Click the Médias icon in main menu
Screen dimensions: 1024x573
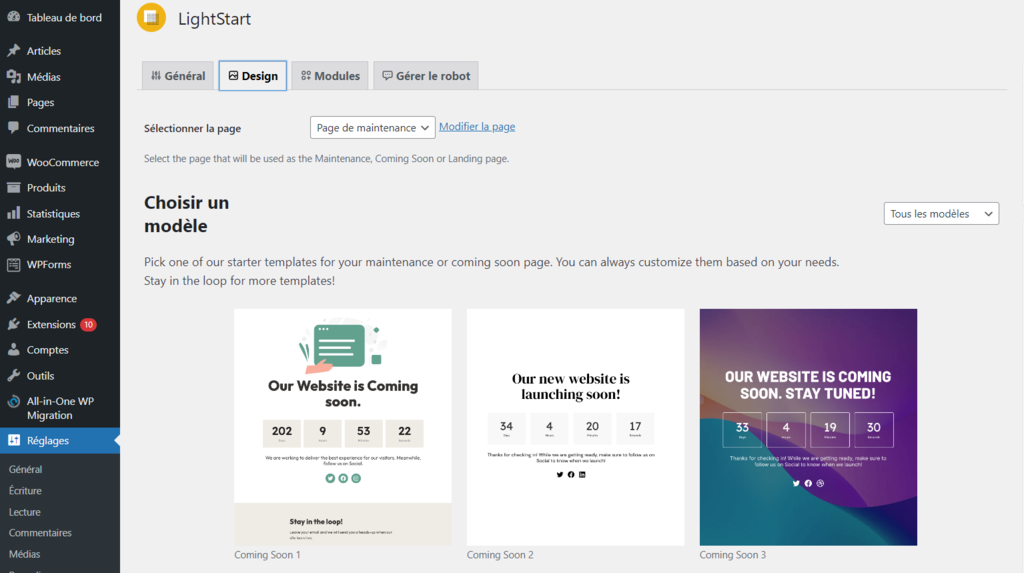coord(14,76)
